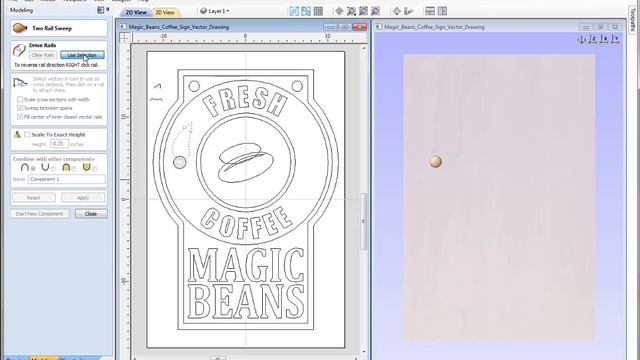This screenshot has width=640, height=360.
Task: Click the Clear Rails button
Action: pyautogui.click(x=43, y=55)
